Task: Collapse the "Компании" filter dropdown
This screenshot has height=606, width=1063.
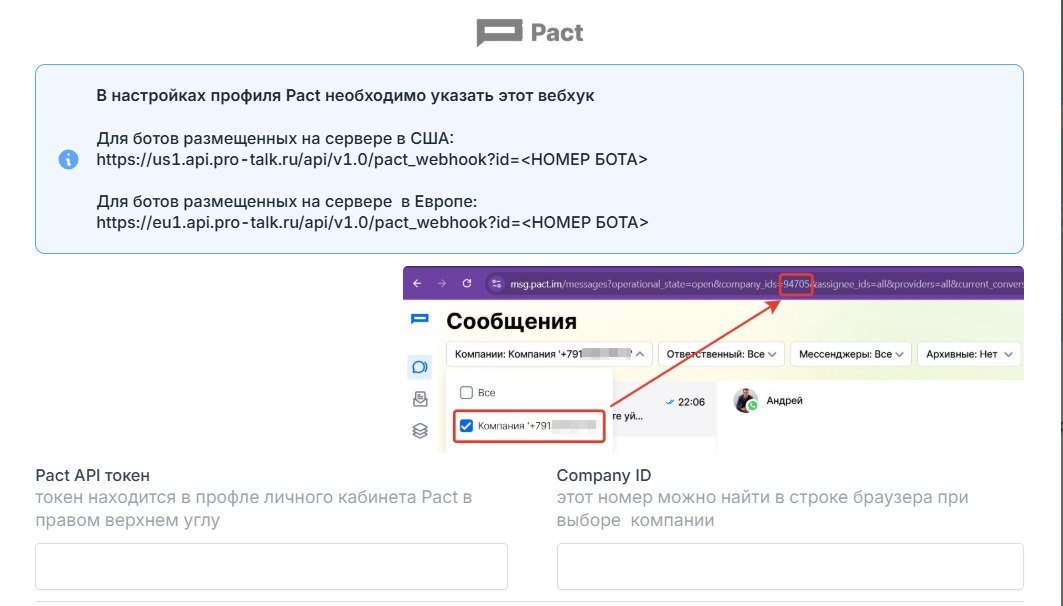Action: 549,354
